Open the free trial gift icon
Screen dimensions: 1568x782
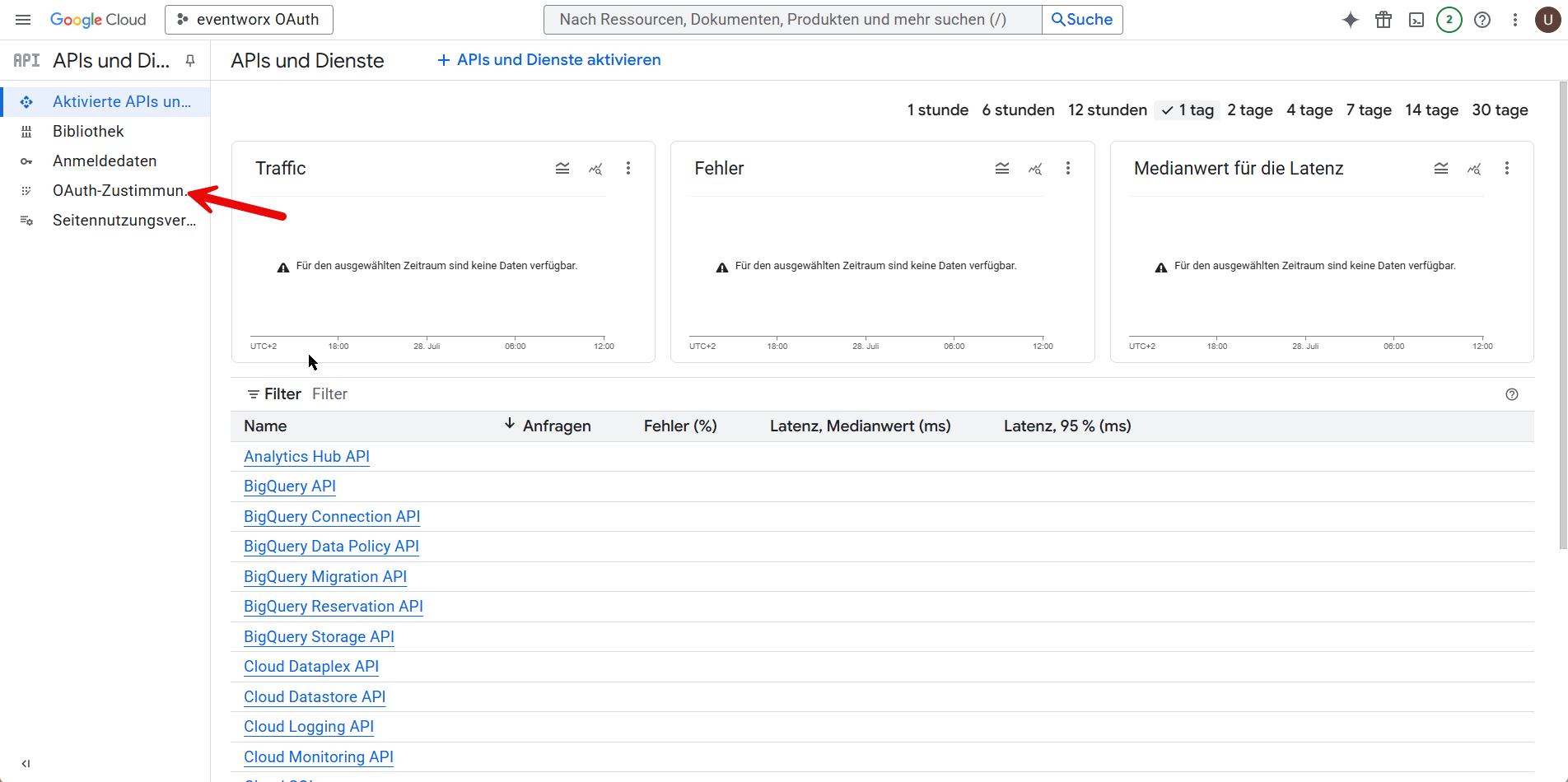(1384, 20)
